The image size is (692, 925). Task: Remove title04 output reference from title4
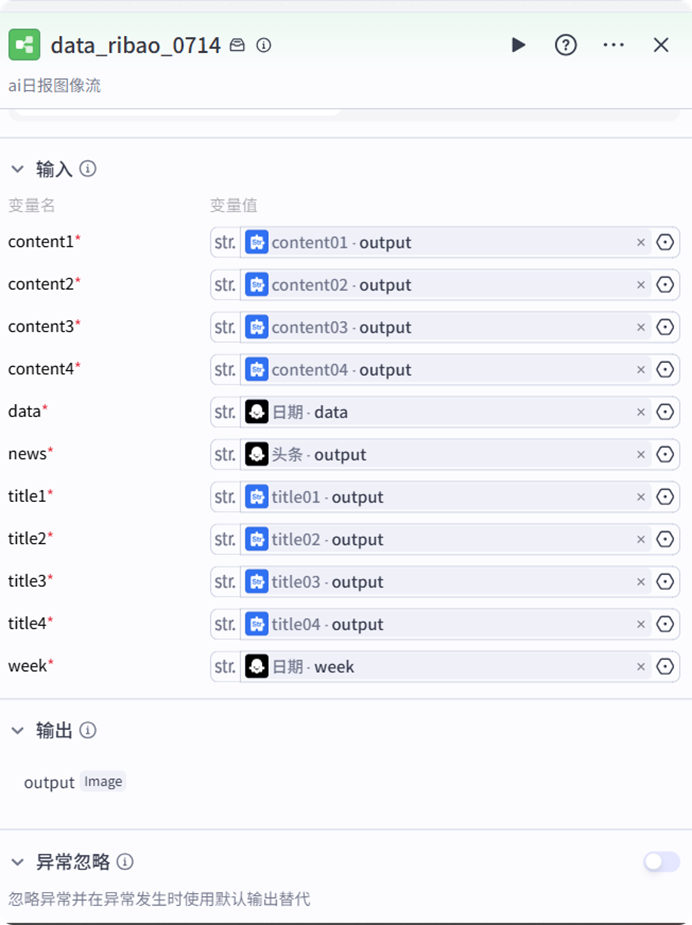[641, 625]
